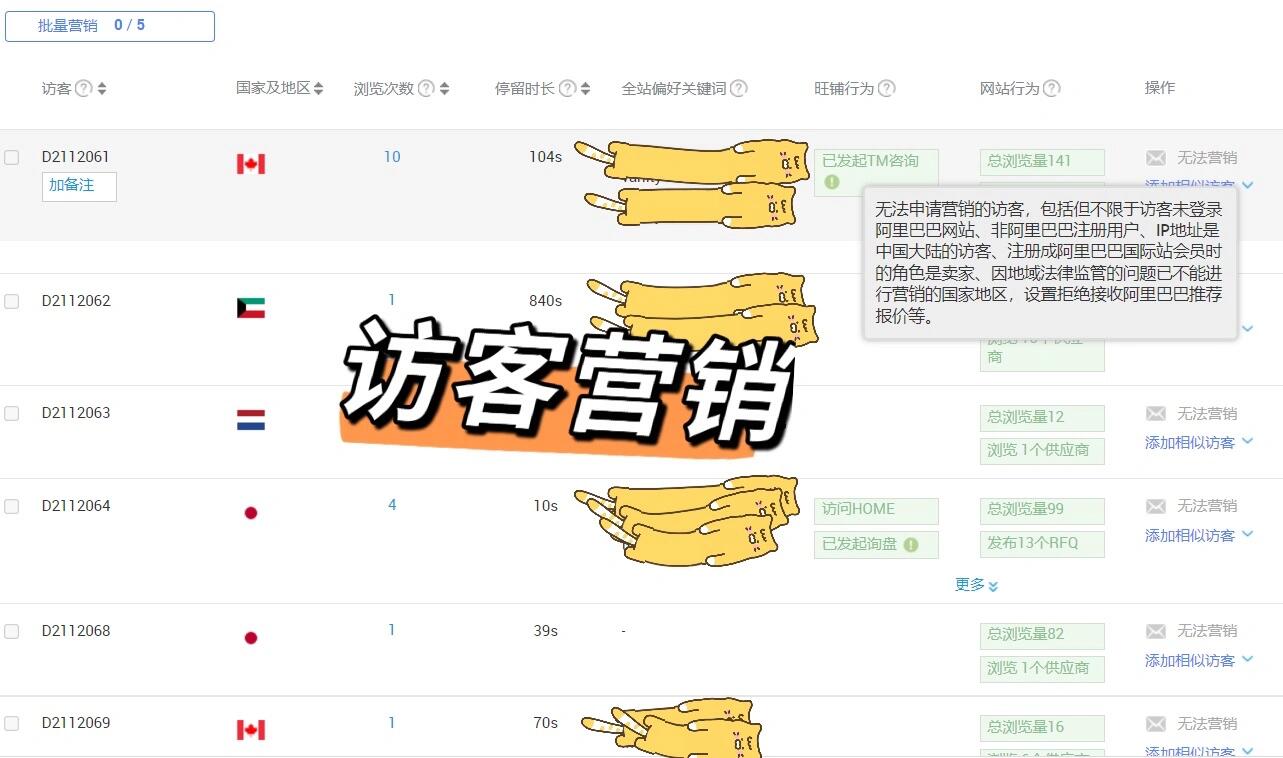Sort by 停留时长 column arrows

tap(585, 89)
